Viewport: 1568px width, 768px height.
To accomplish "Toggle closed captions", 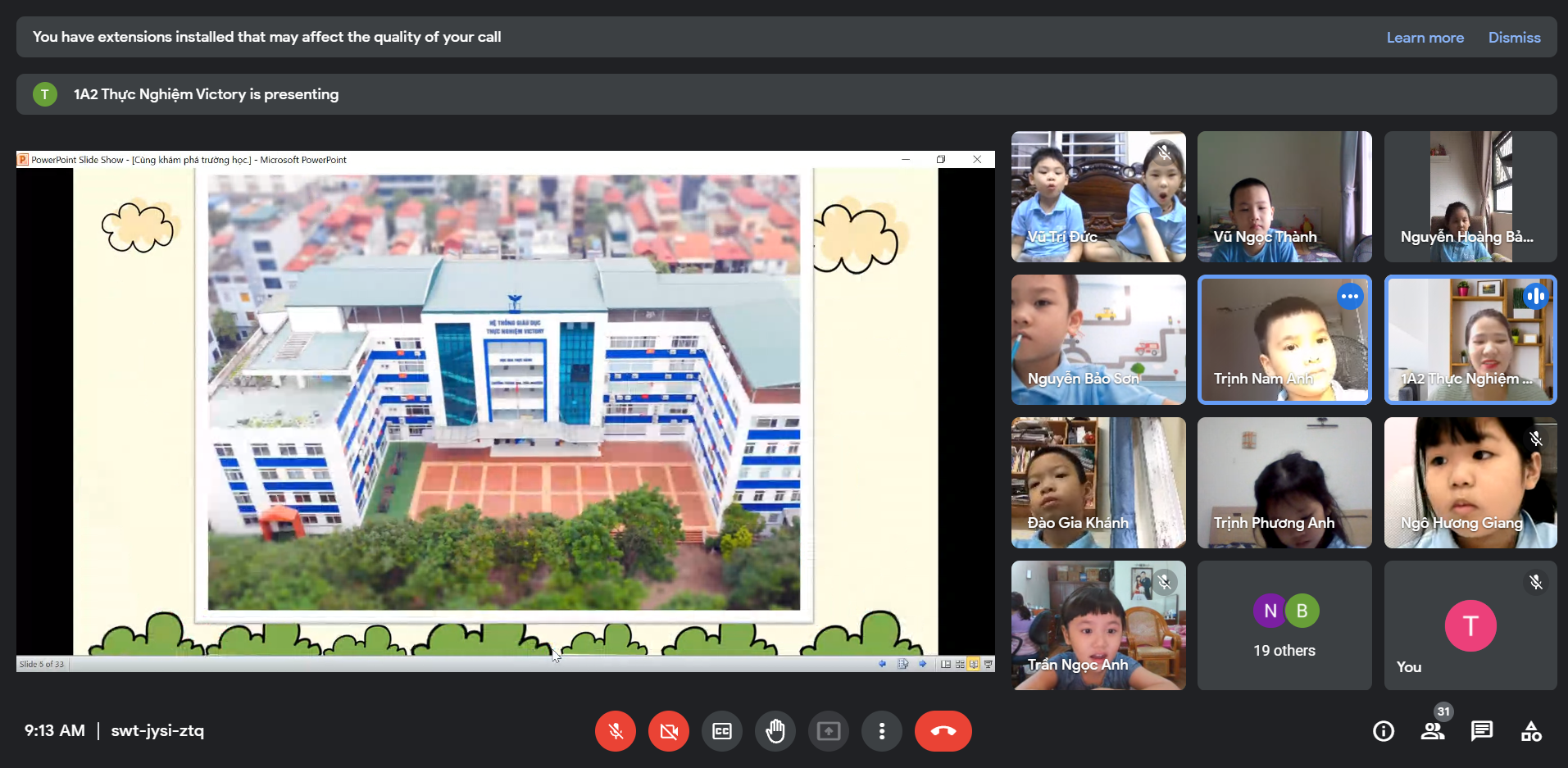I will point(722,731).
